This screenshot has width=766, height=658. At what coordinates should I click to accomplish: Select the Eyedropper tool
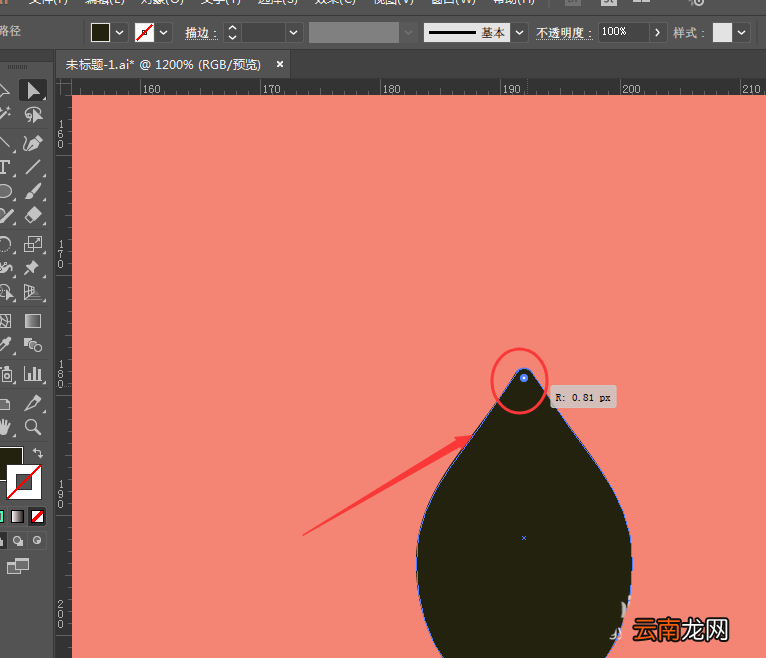5,345
